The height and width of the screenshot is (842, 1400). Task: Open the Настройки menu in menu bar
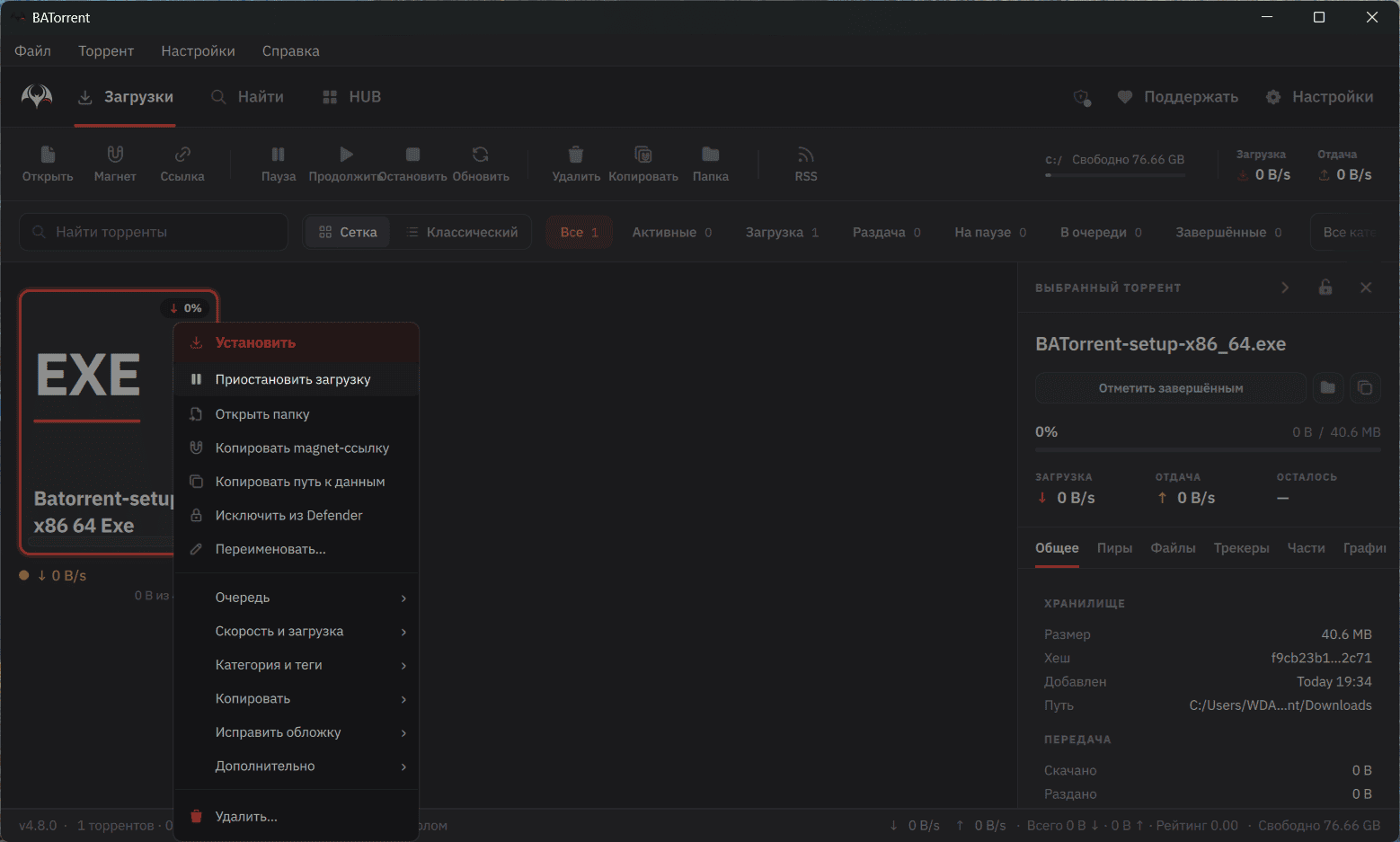pos(198,51)
